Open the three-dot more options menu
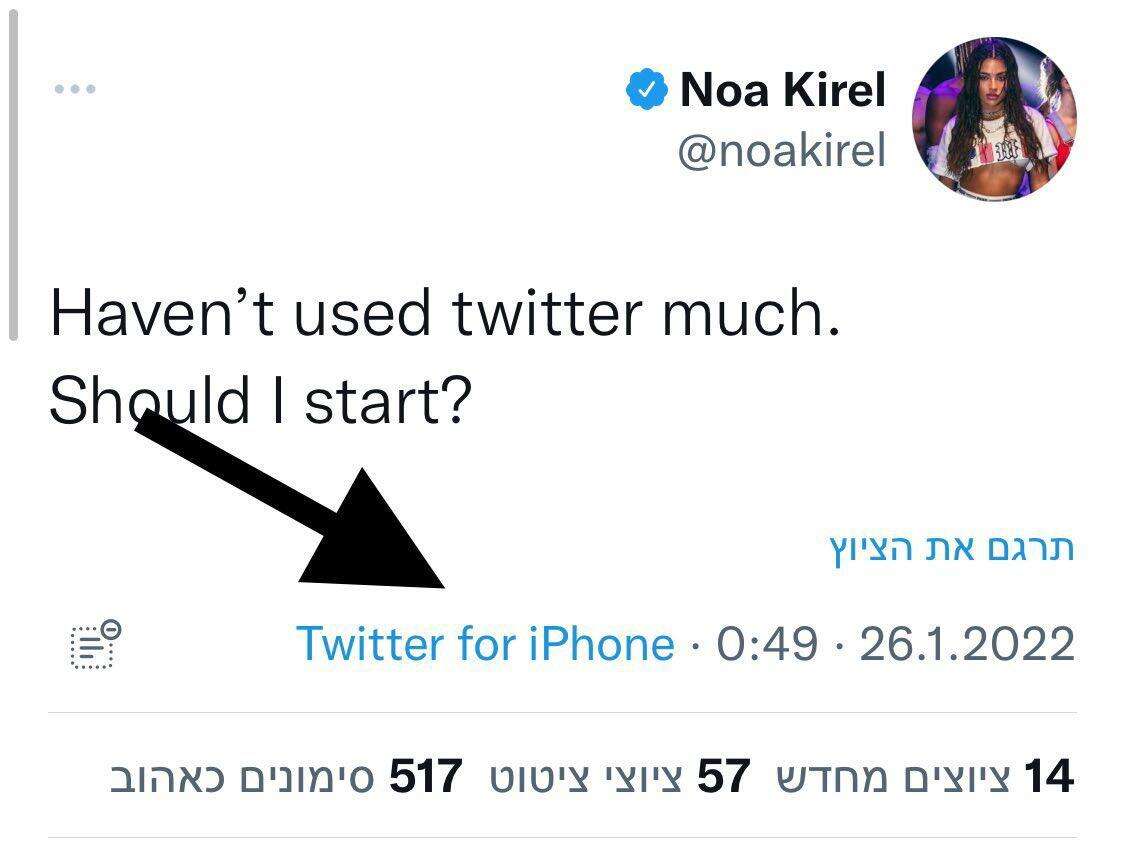 (75, 90)
